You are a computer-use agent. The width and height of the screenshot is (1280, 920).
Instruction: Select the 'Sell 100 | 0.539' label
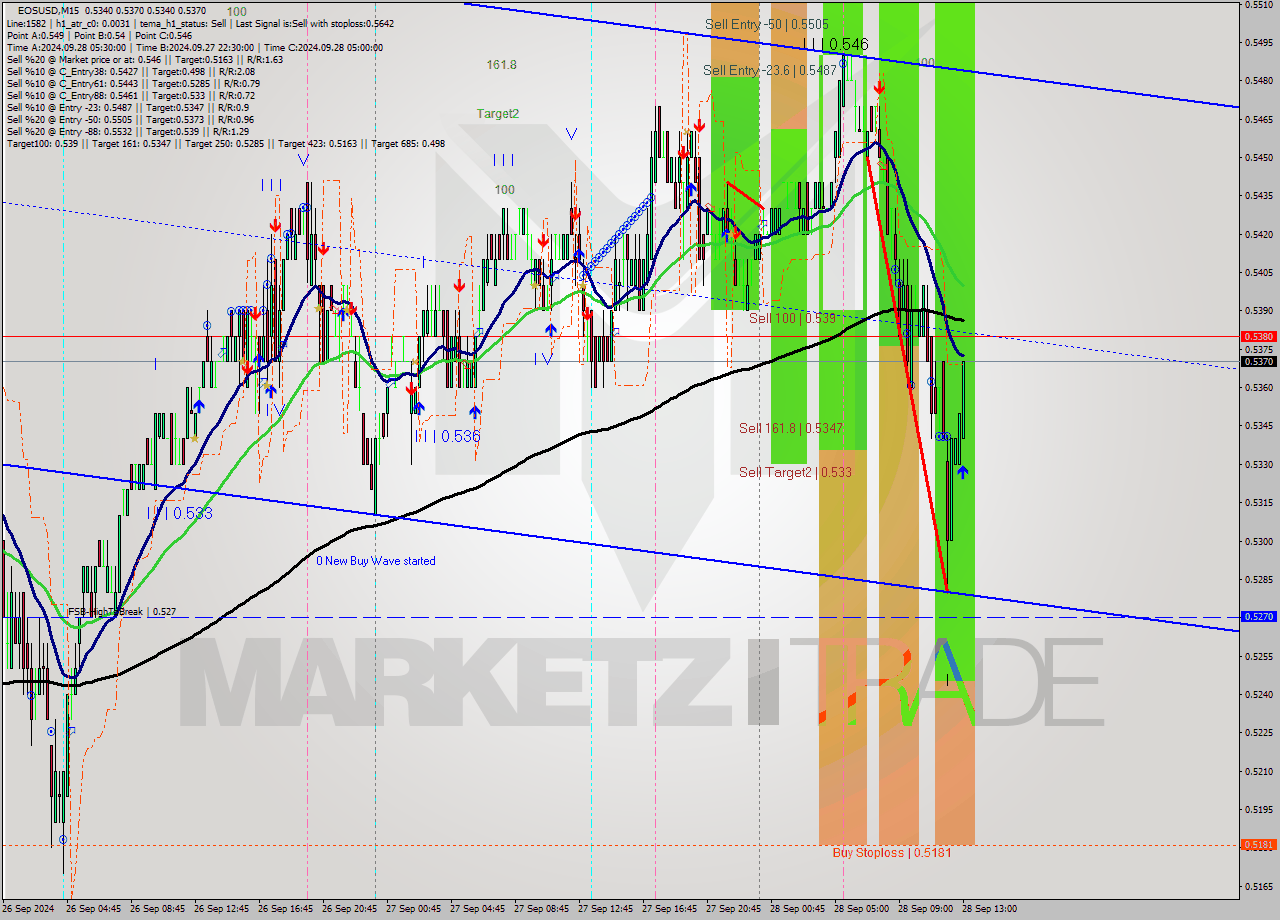[x=792, y=318]
